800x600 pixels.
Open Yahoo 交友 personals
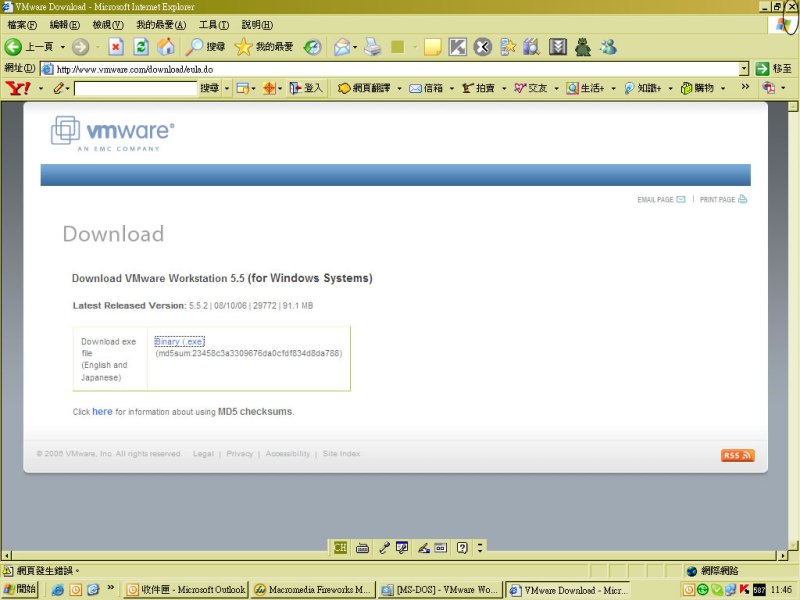(x=531, y=88)
